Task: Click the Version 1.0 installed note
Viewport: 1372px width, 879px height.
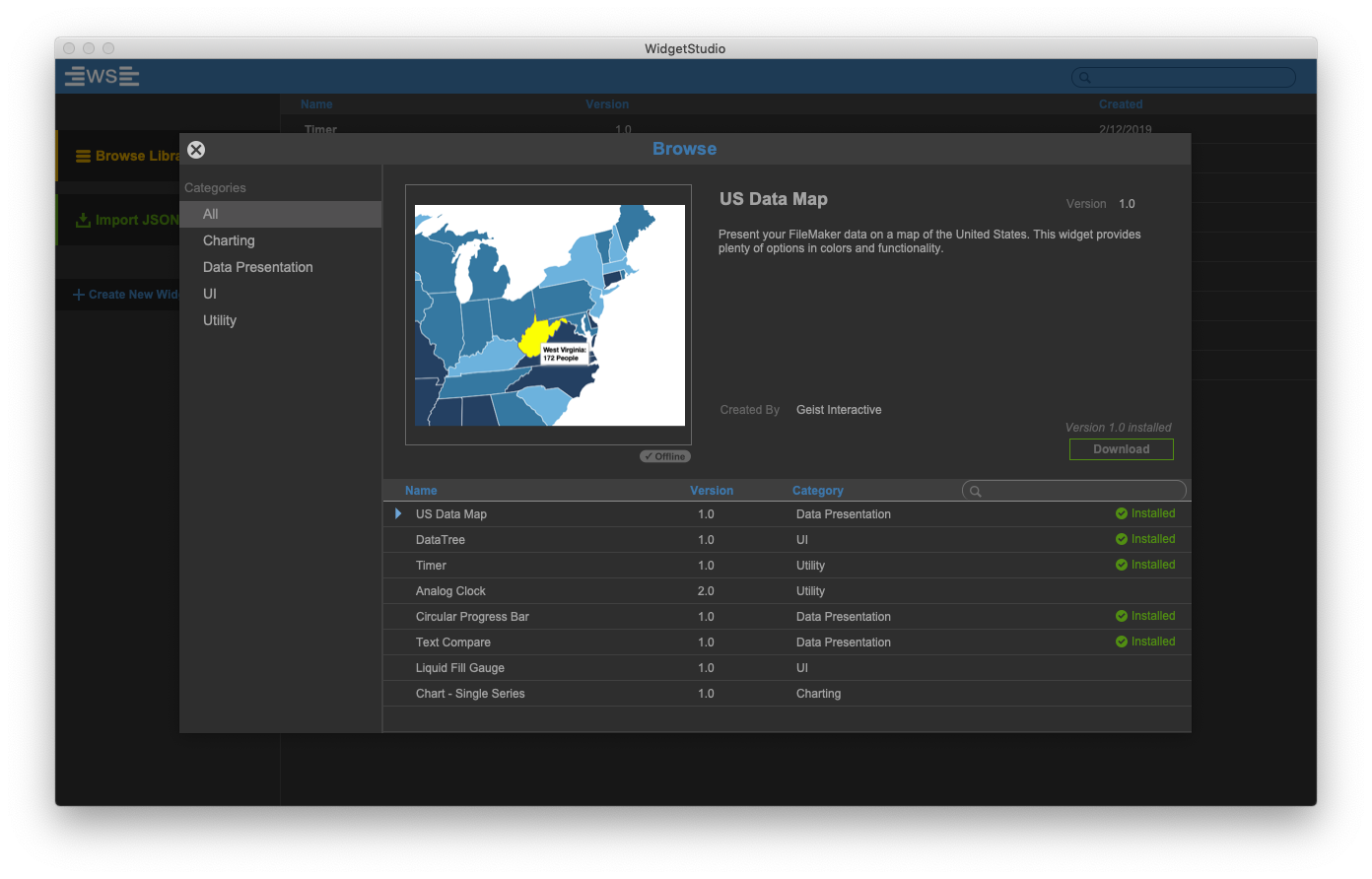Action: 1119,428
